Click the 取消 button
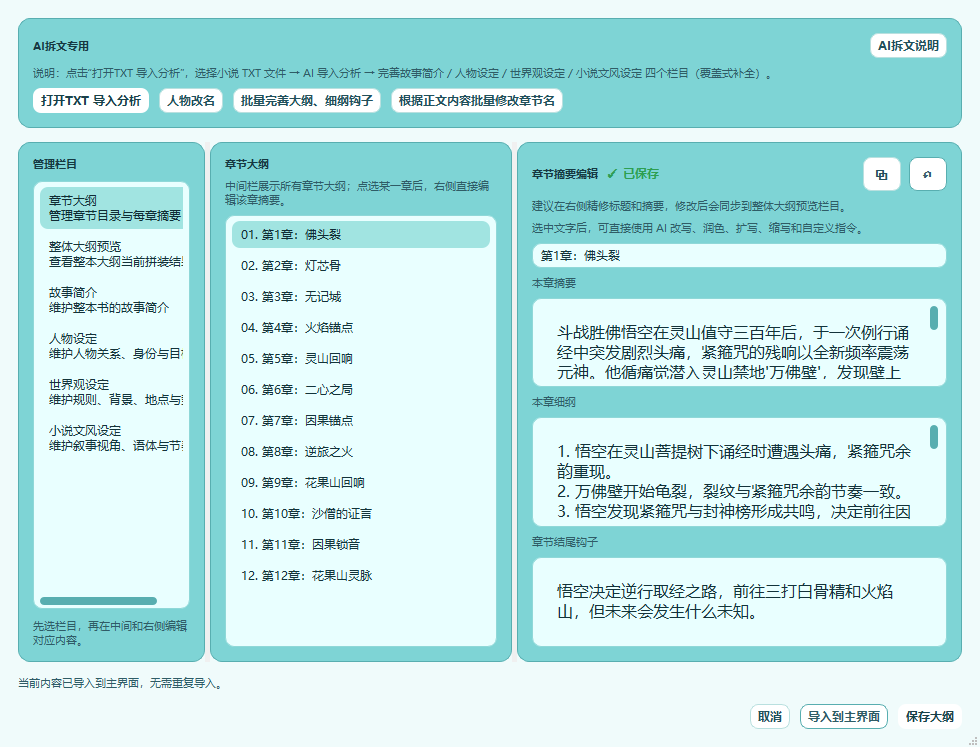The image size is (980, 747). (x=769, y=716)
